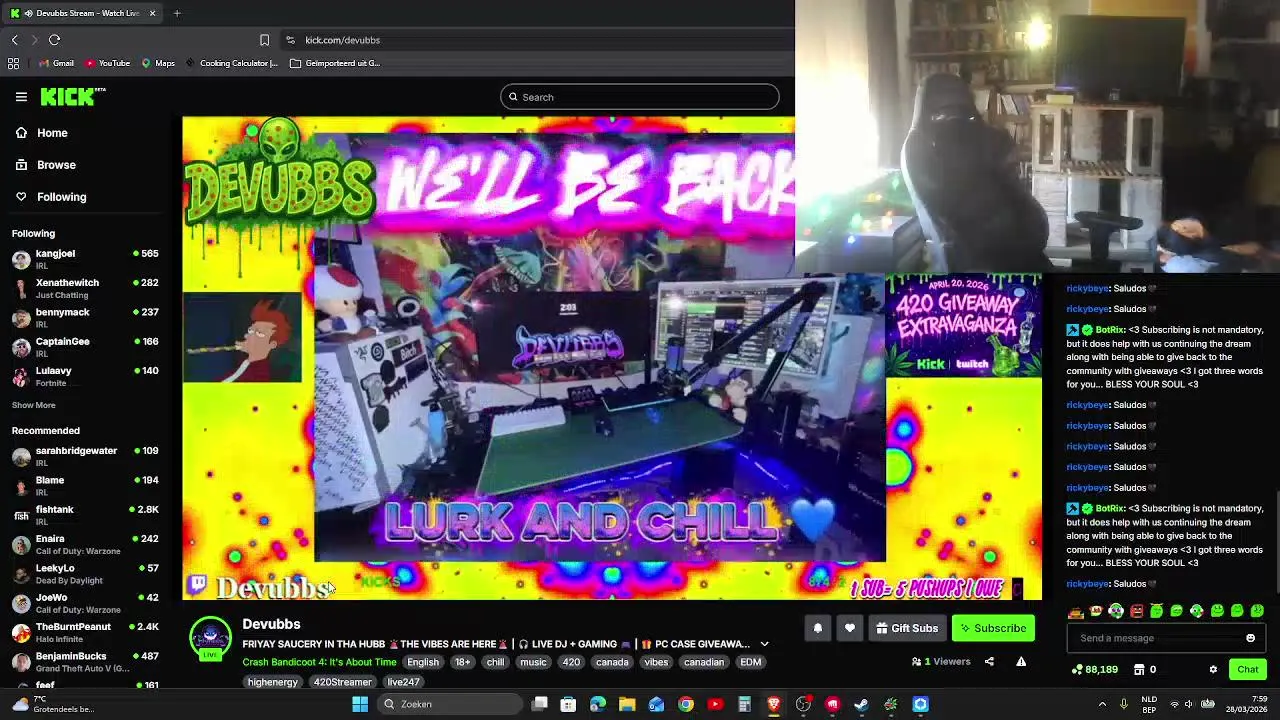Toggle follow with the heart button
This screenshot has width=1280, height=720.
(x=850, y=628)
